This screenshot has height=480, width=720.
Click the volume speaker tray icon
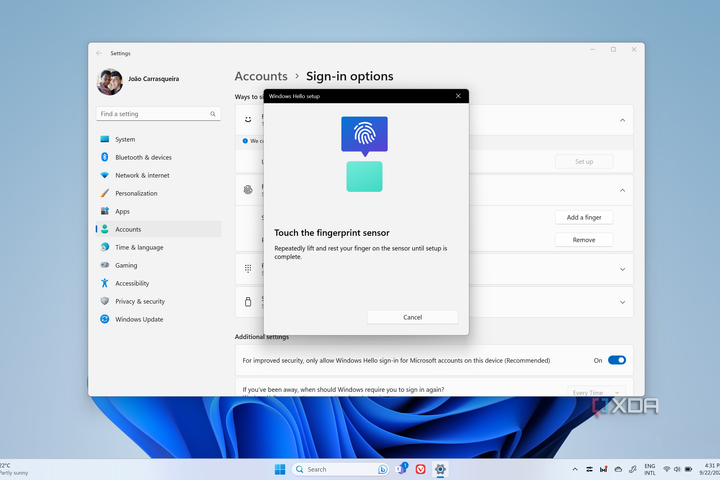coord(677,469)
